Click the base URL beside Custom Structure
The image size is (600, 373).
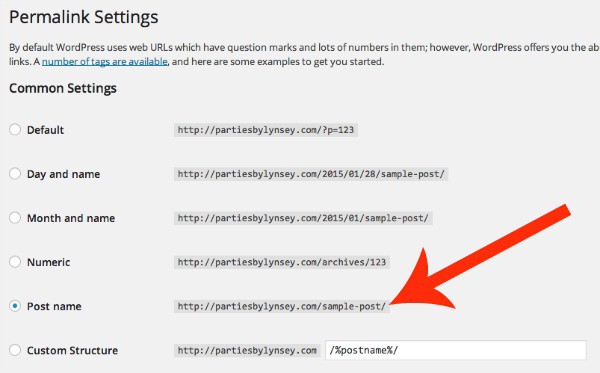click(x=247, y=350)
